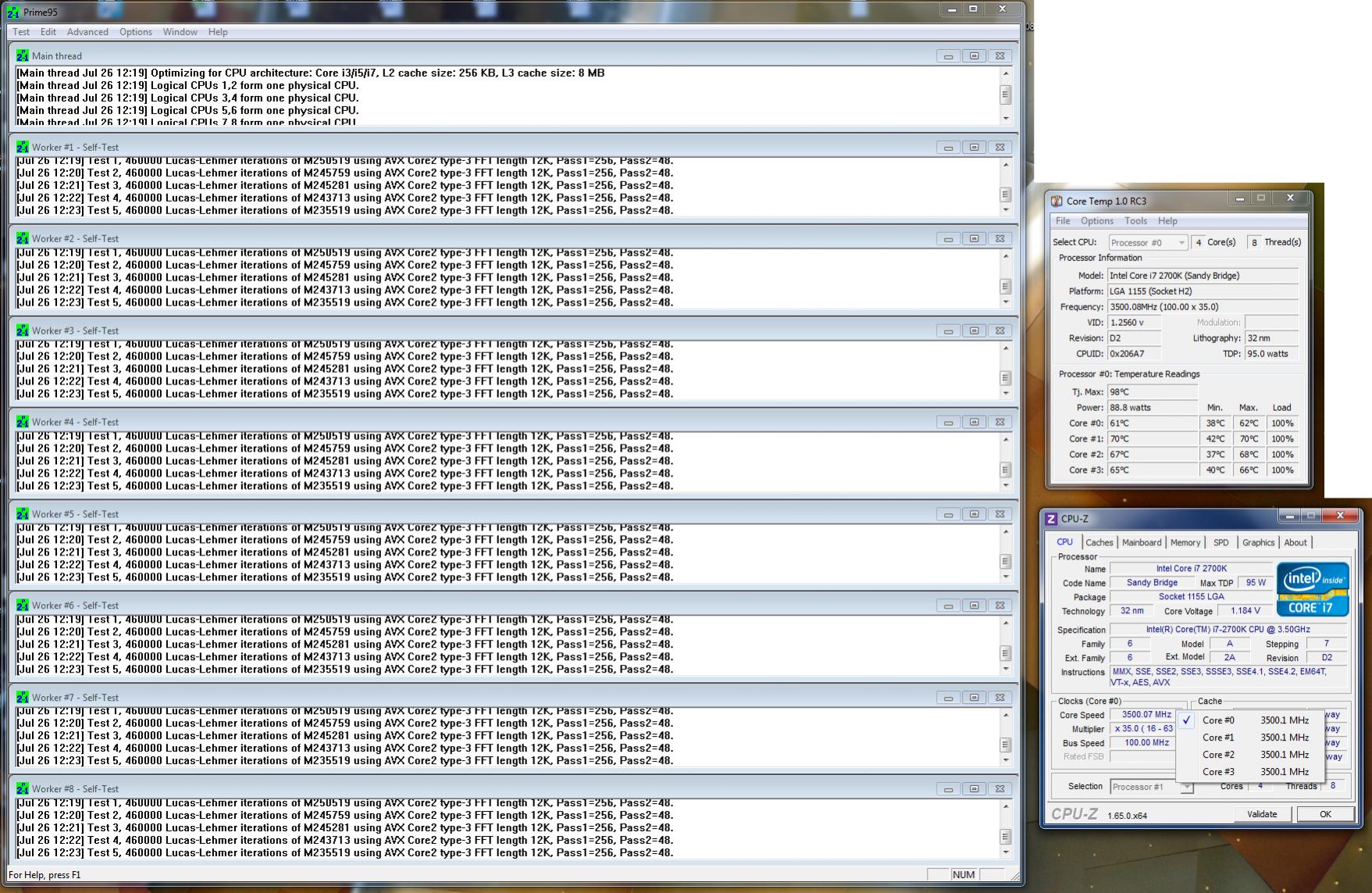Click the Main thread window icon
Viewport: 1372px width, 893px height.
23,55
